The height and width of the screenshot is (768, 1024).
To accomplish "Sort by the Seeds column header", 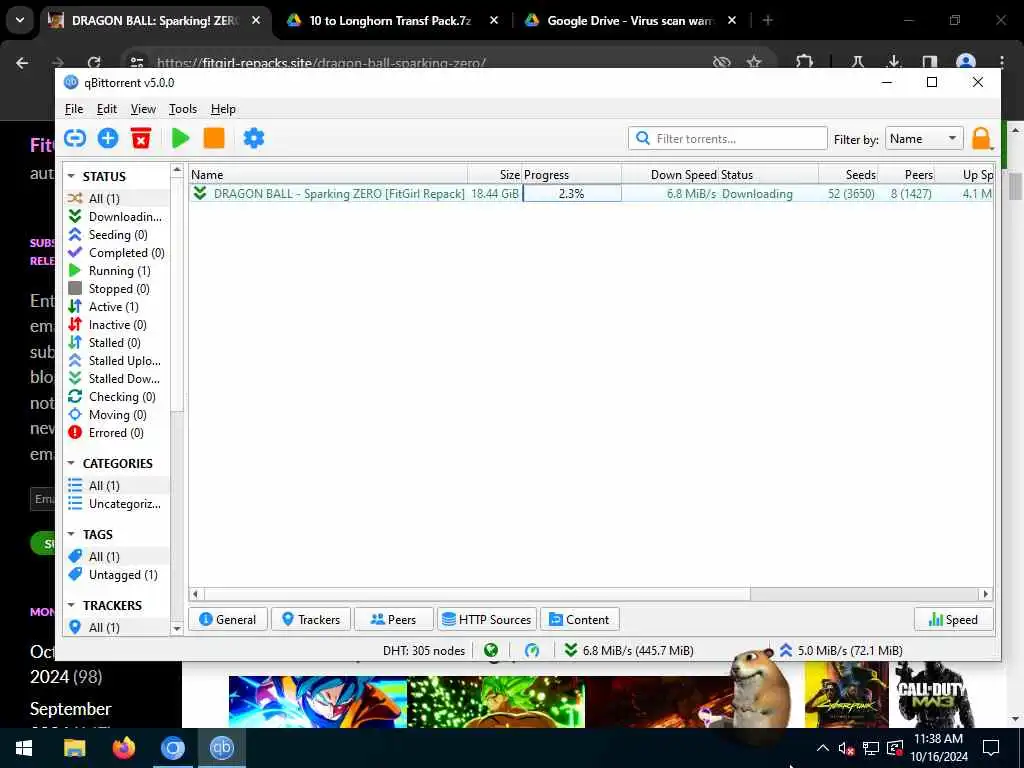I will 848,174.
